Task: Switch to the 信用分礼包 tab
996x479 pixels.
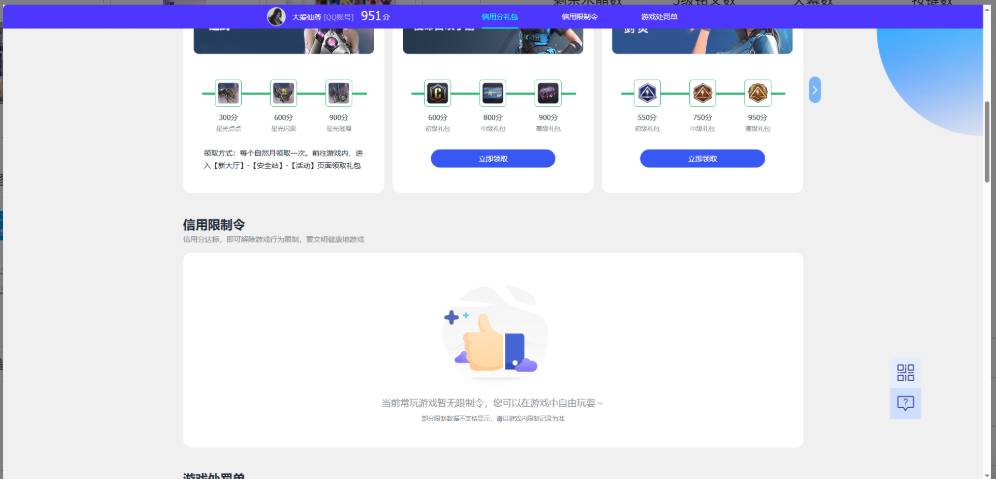Action: (x=500, y=17)
